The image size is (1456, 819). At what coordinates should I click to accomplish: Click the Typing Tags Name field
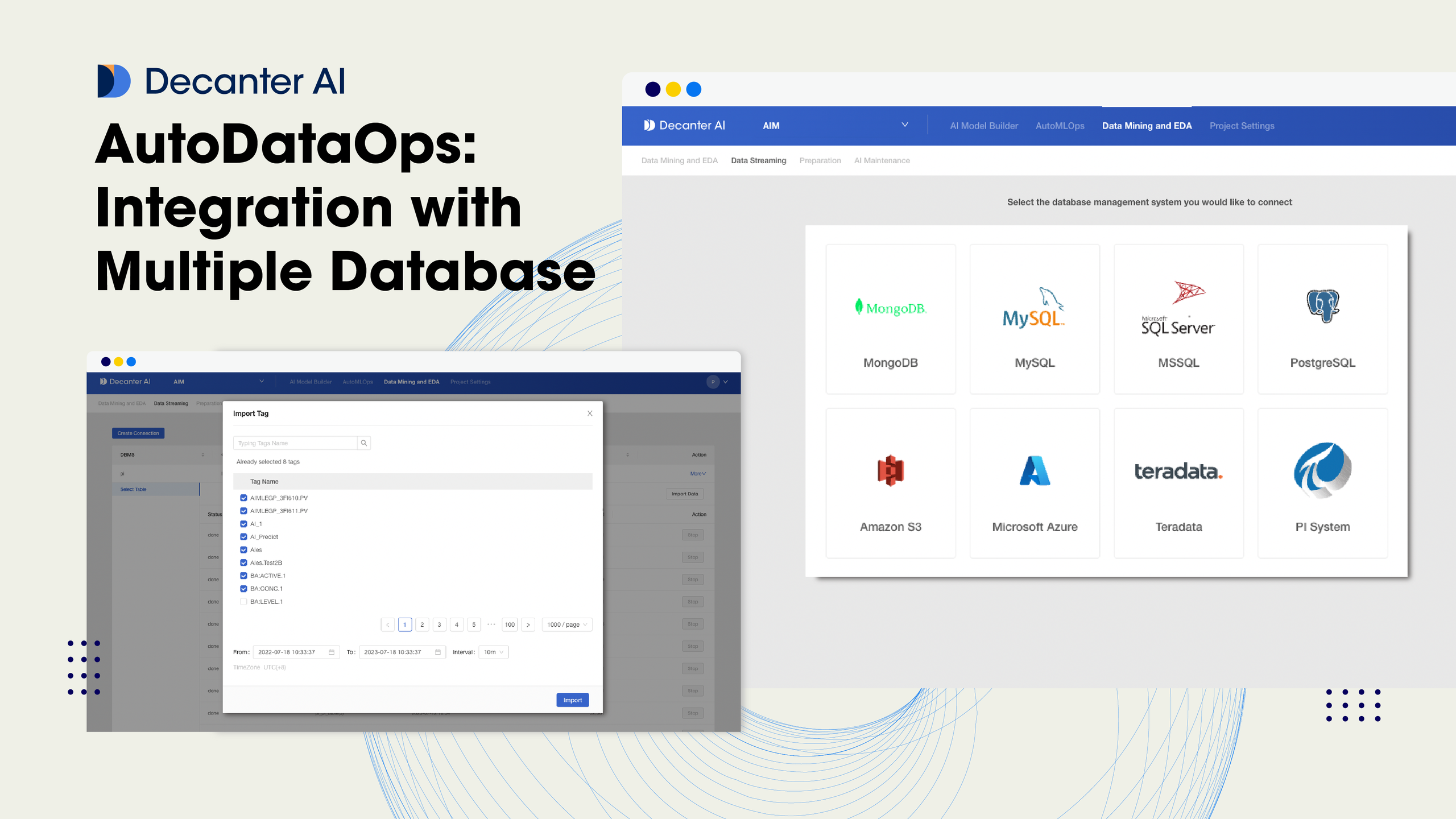[x=295, y=443]
